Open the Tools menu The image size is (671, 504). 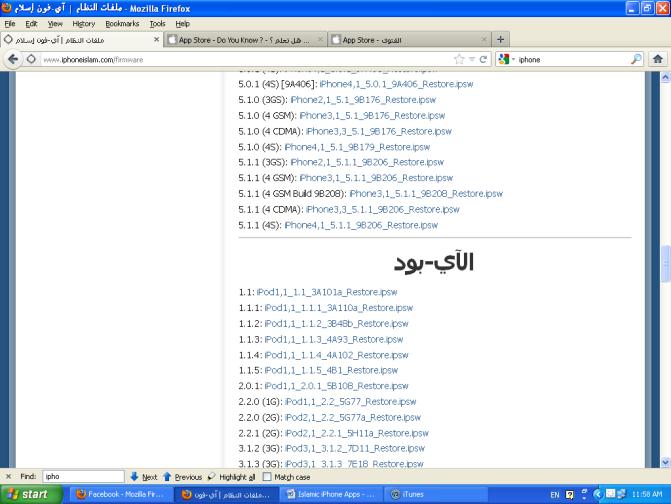tap(157, 24)
